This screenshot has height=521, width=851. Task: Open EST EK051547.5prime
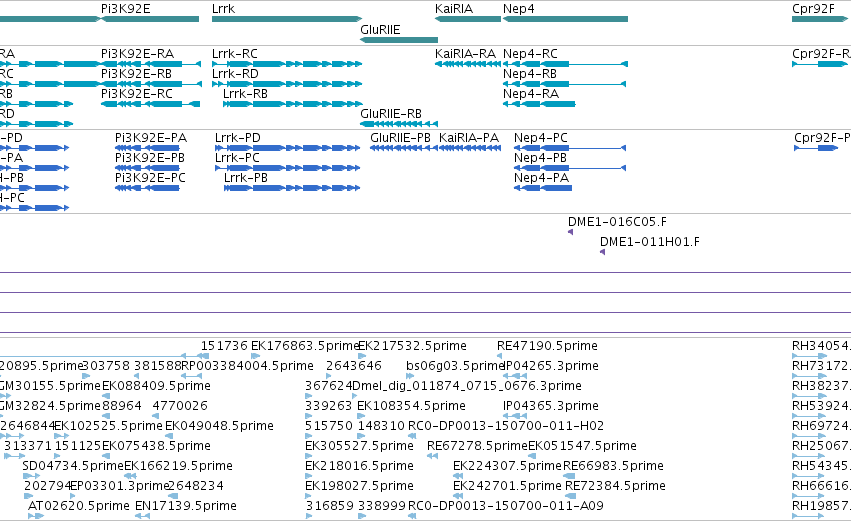click(x=582, y=446)
